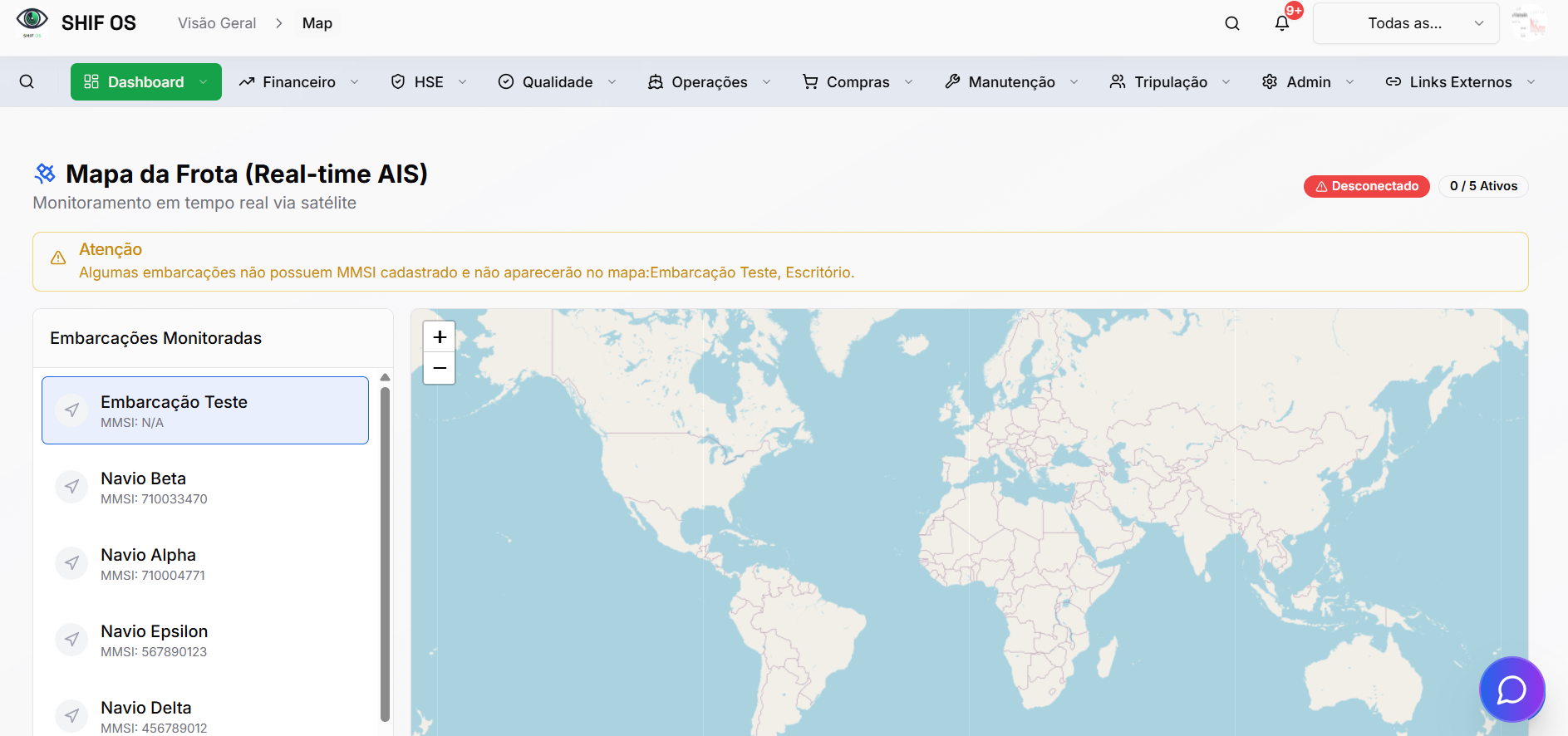This screenshot has width=1568, height=736.
Task: Open the Links Externos menu
Action: pos(1461,81)
